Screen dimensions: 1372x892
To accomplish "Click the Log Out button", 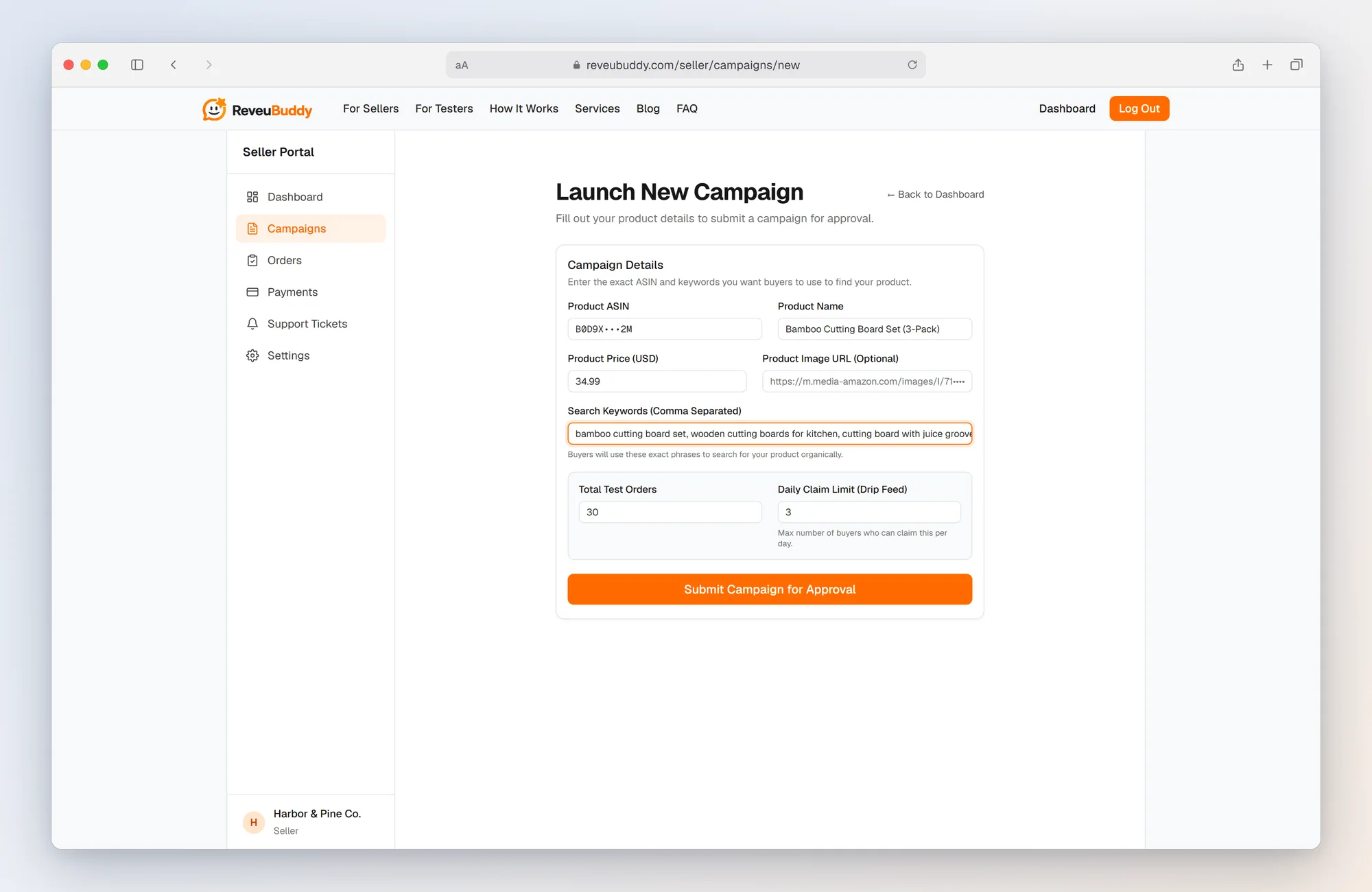I will pyautogui.click(x=1139, y=108).
